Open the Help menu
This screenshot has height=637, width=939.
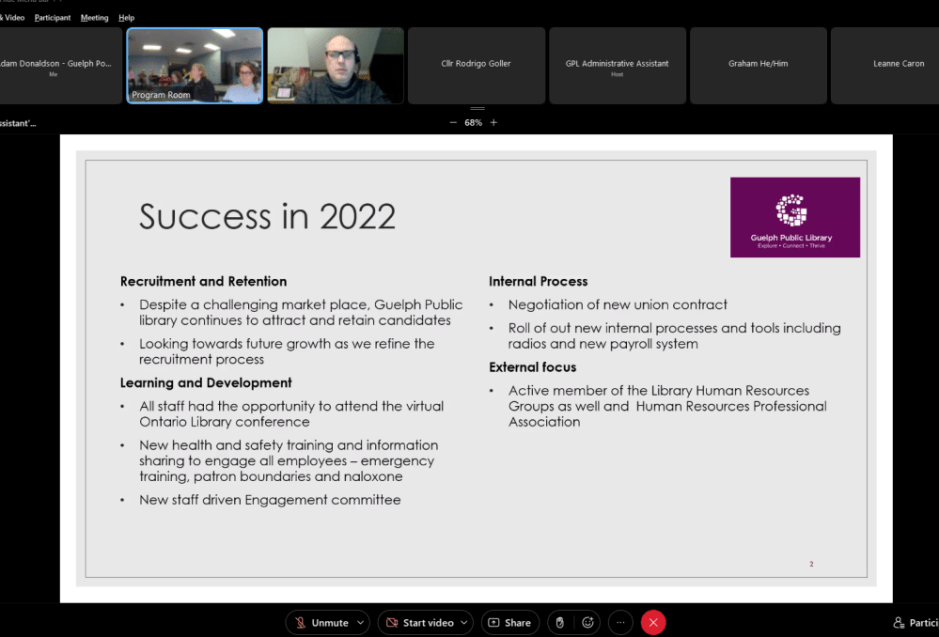pyautogui.click(x=126, y=18)
